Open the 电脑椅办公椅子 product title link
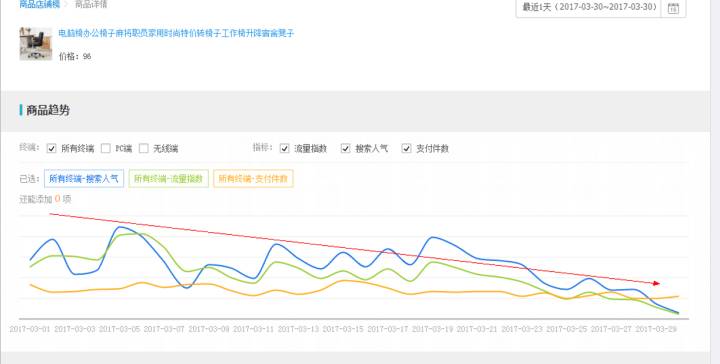This screenshot has width=720, height=364. coord(176,33)
